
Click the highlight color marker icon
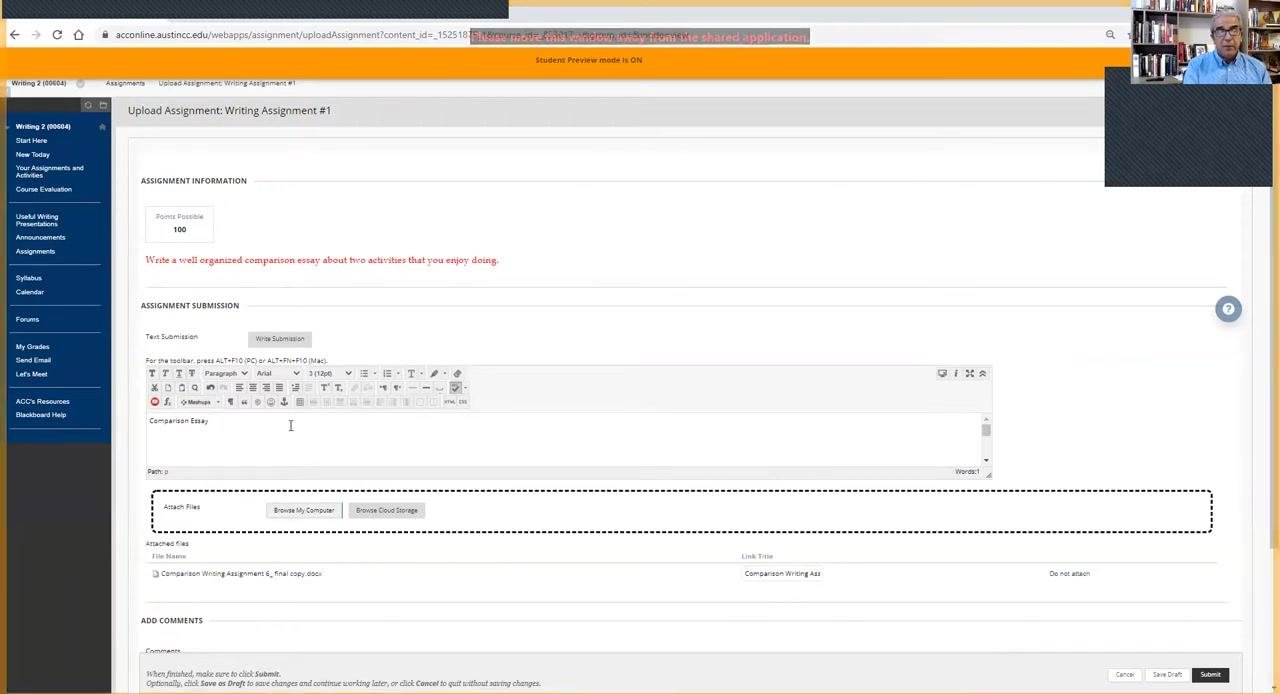click(x=434, y=373)
